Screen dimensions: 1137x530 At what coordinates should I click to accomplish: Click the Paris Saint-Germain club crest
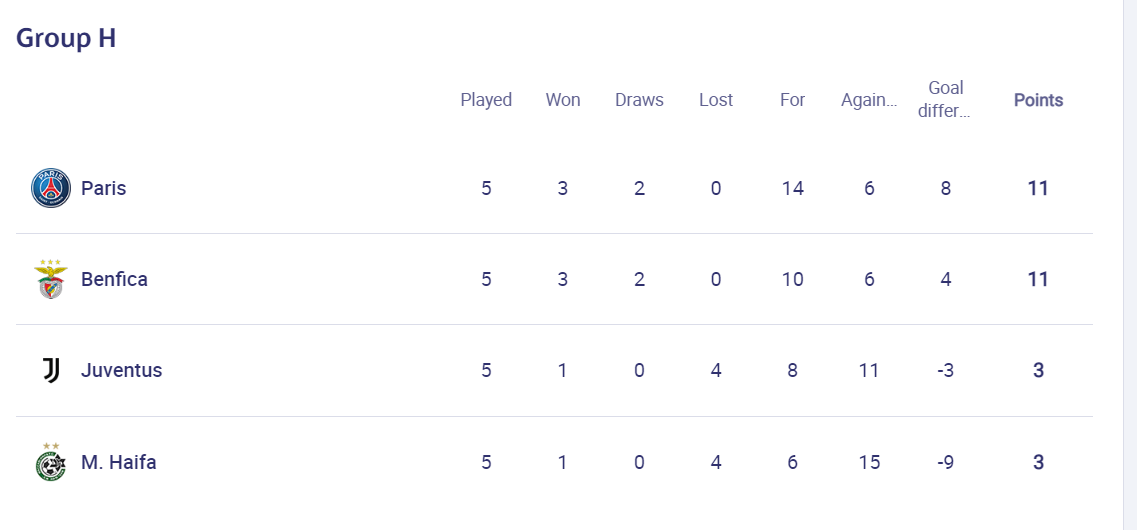click(51, 189)
